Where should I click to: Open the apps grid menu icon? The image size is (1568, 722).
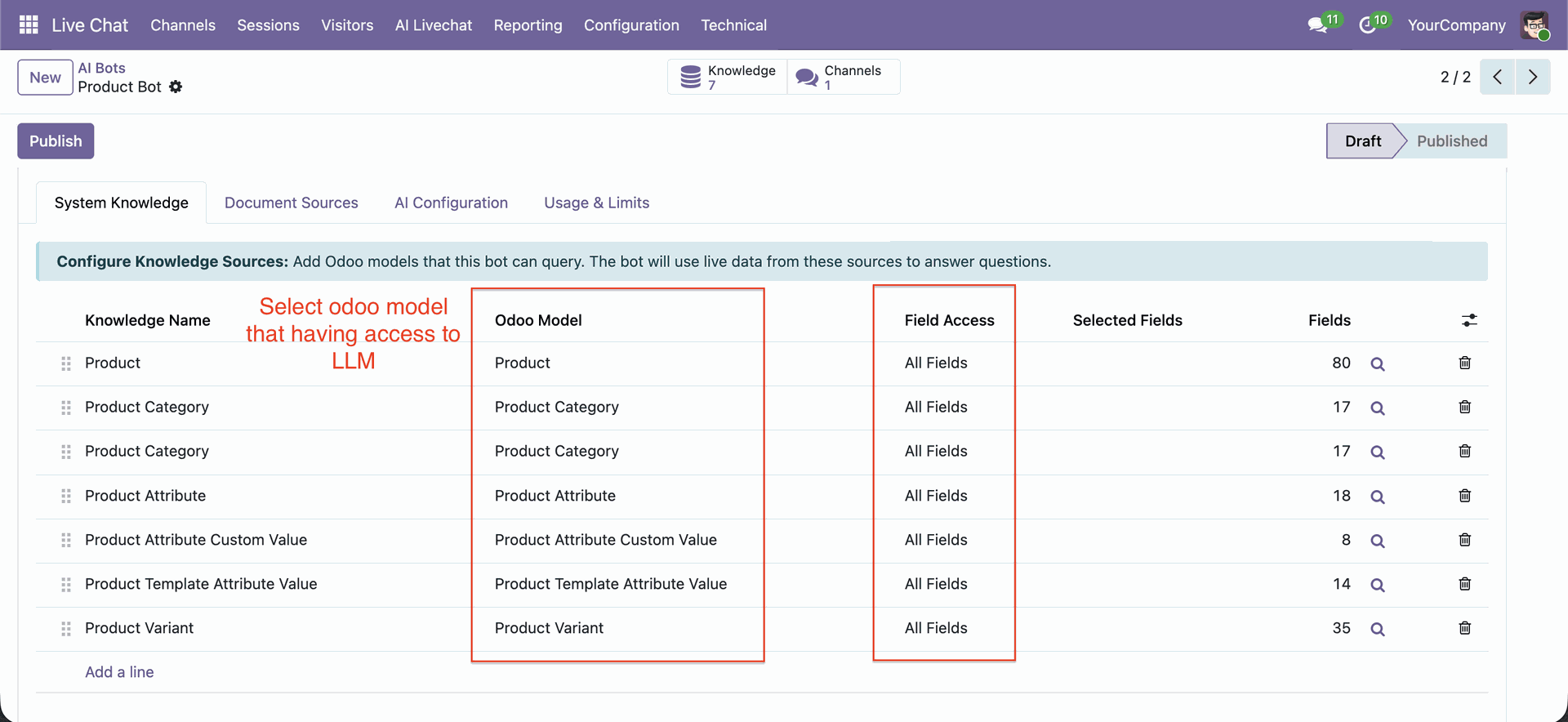click(x=29, y=25)
